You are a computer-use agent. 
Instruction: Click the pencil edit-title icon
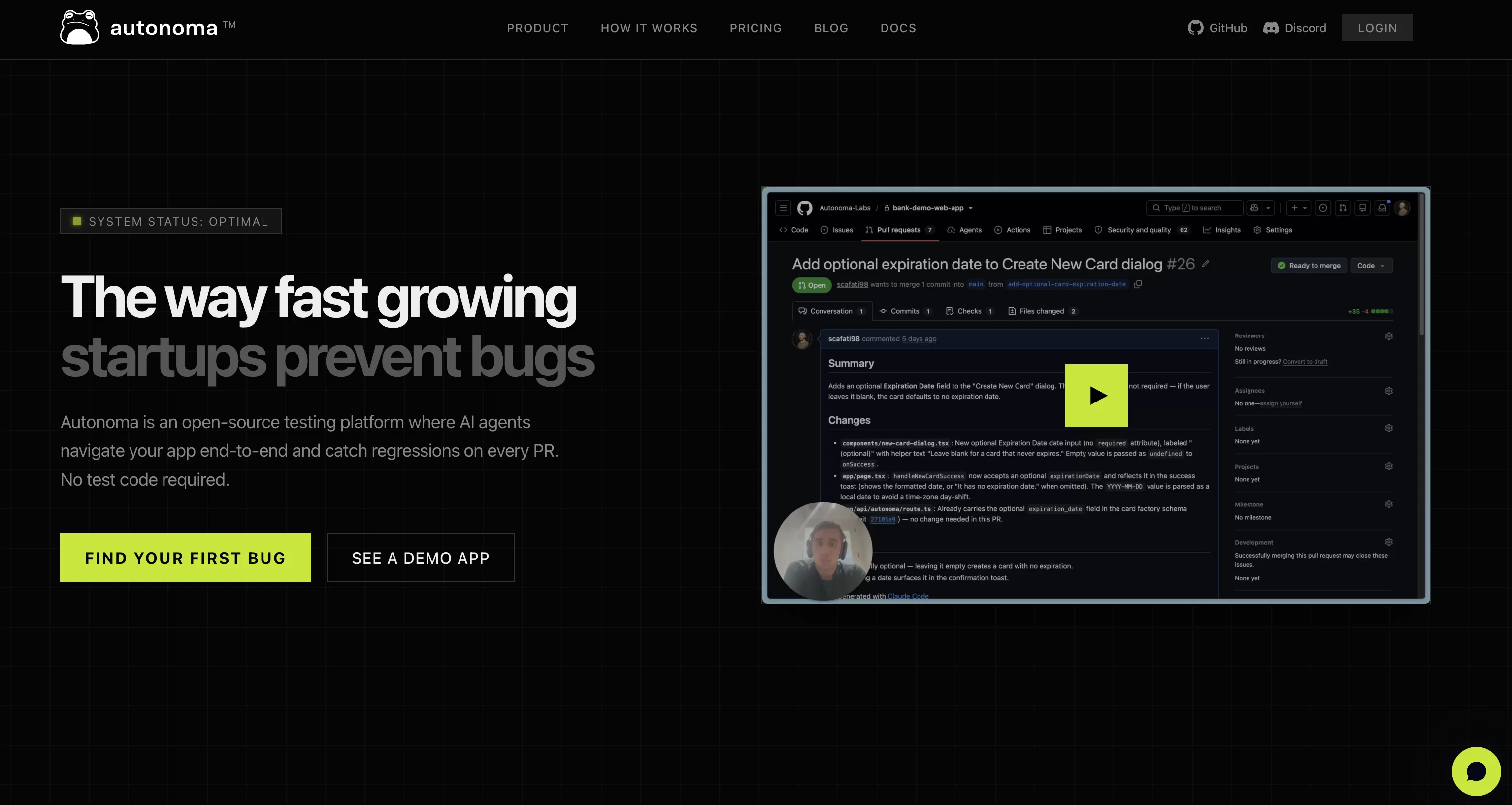[1205, 264]
